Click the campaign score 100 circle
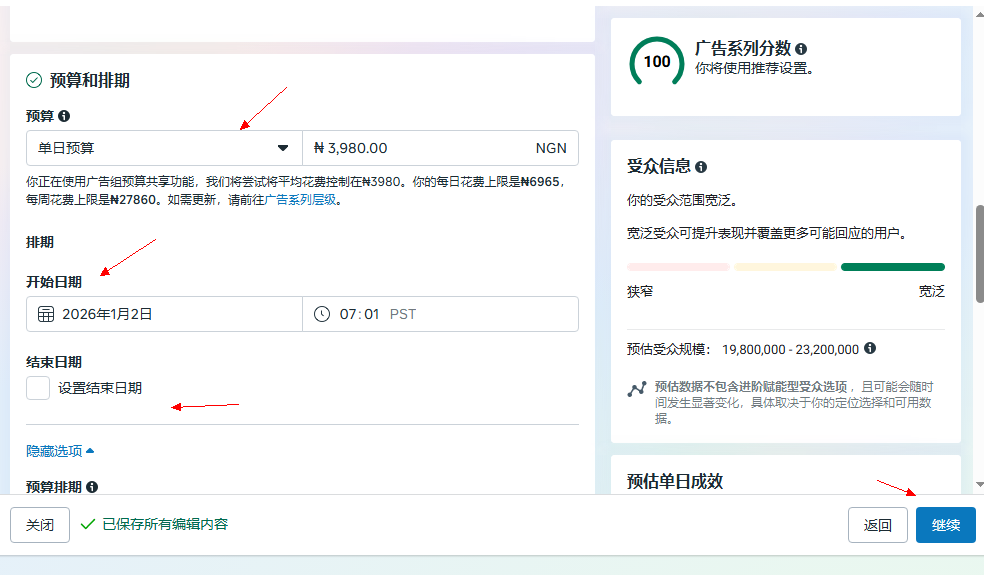The image size is (984, 575). point(657,62)
